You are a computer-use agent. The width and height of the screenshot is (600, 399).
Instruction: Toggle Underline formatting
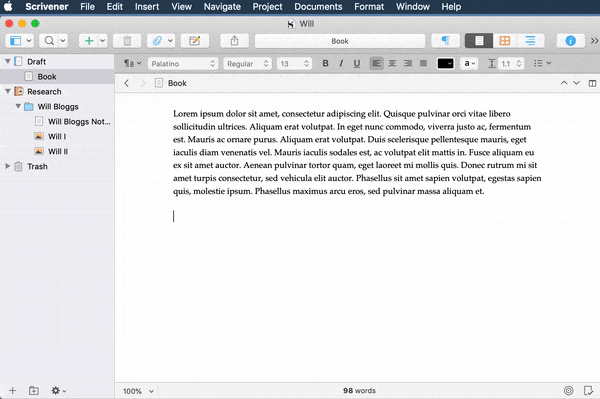tap(357, 64)
